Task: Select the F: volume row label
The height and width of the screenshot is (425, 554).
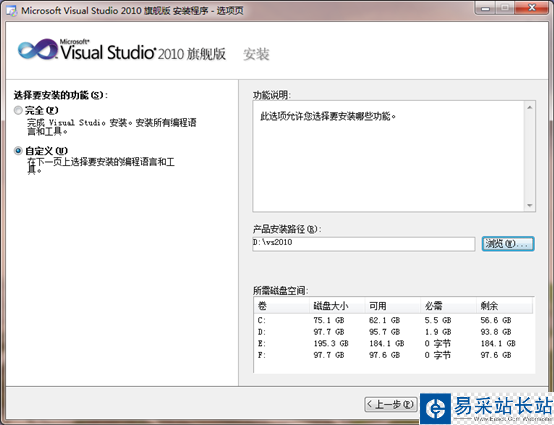Action: [261, 355]
